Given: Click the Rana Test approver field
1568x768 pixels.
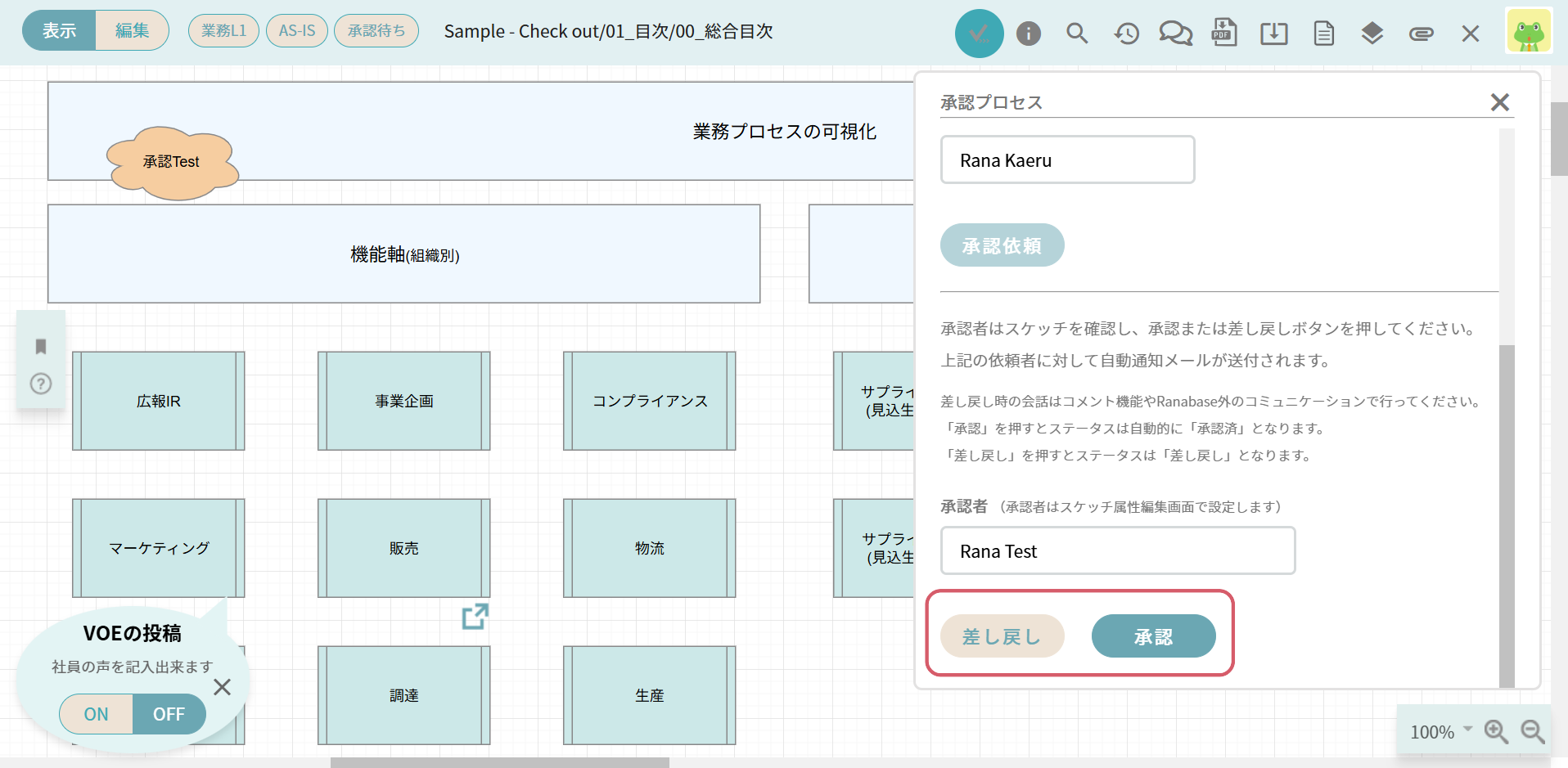Looking at the screenshot, I should [x=1117, y=551].
